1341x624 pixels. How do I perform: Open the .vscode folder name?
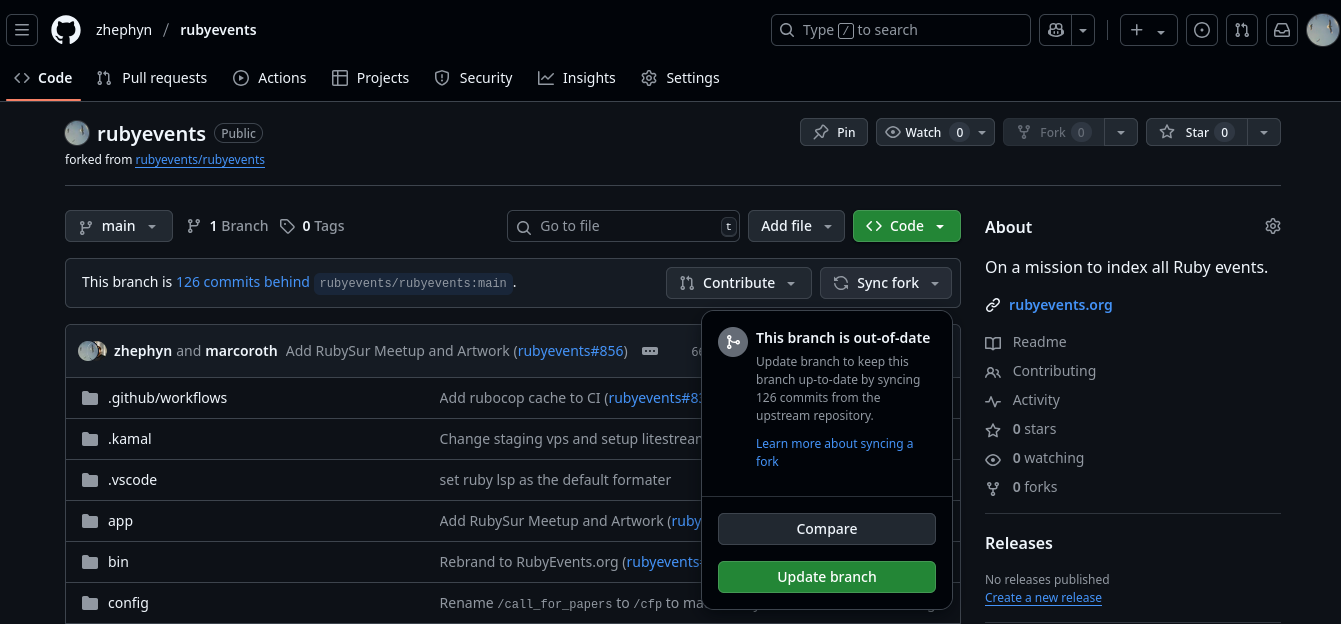click(133, 480)
